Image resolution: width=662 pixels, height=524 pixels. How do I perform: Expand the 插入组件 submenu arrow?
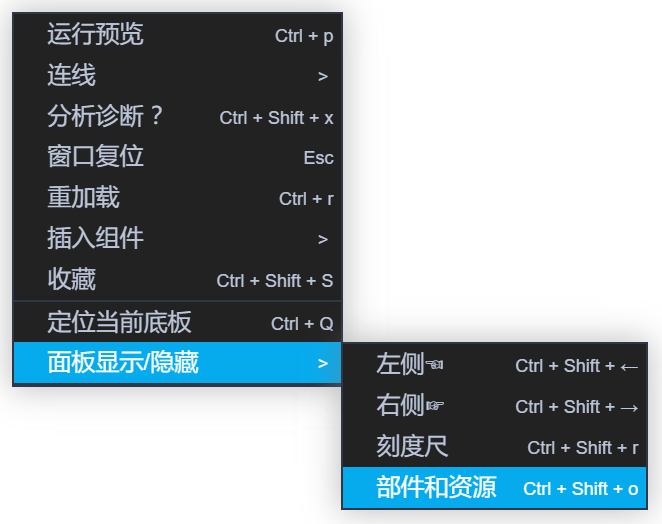323,239
